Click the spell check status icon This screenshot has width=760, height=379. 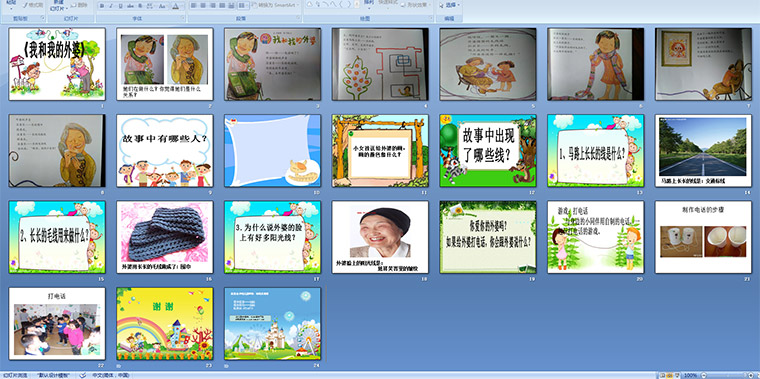pyautogui.click(x=83, y=375)
